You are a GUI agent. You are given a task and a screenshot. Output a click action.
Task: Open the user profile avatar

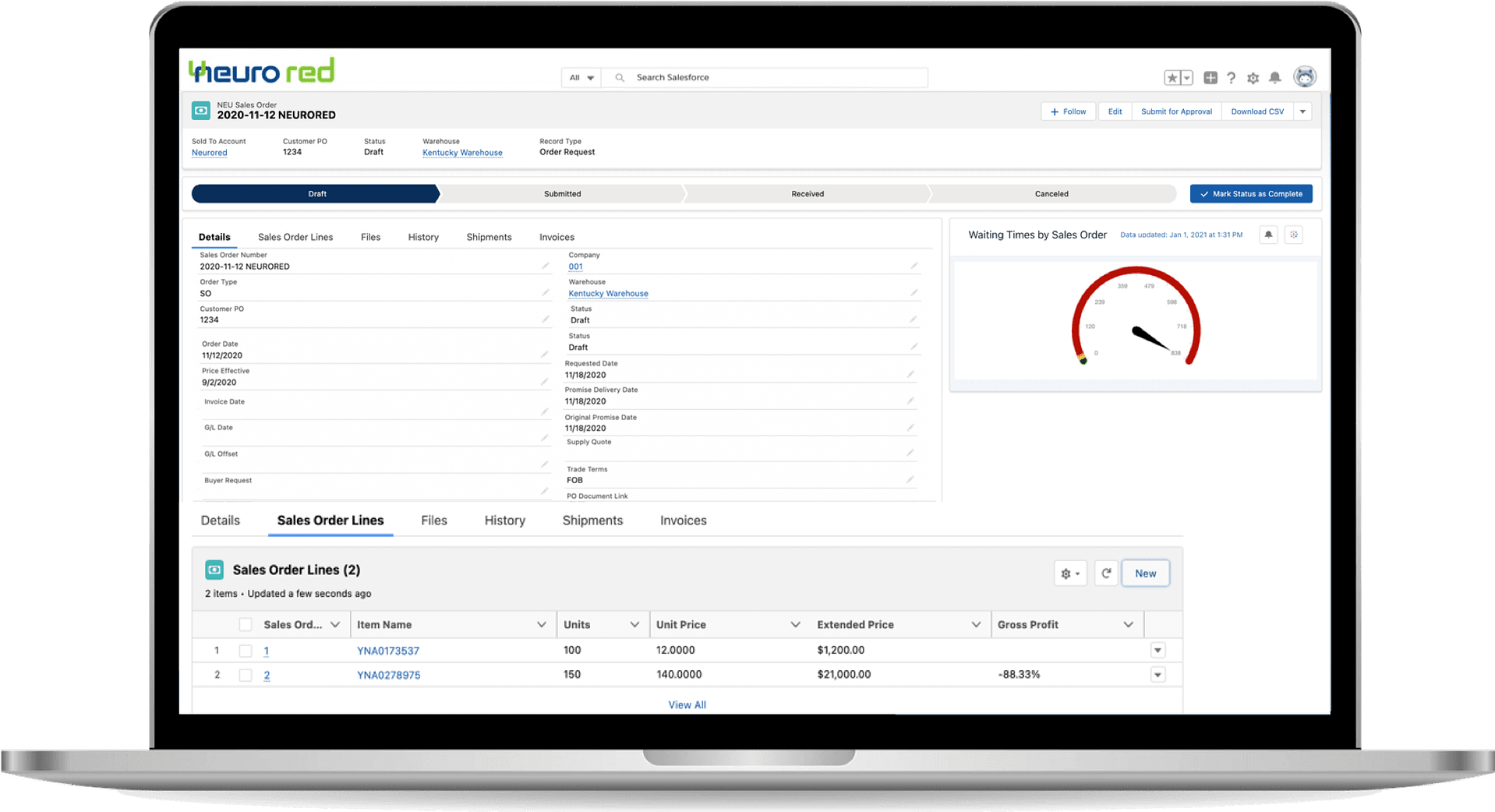[x=1305, y=76]
